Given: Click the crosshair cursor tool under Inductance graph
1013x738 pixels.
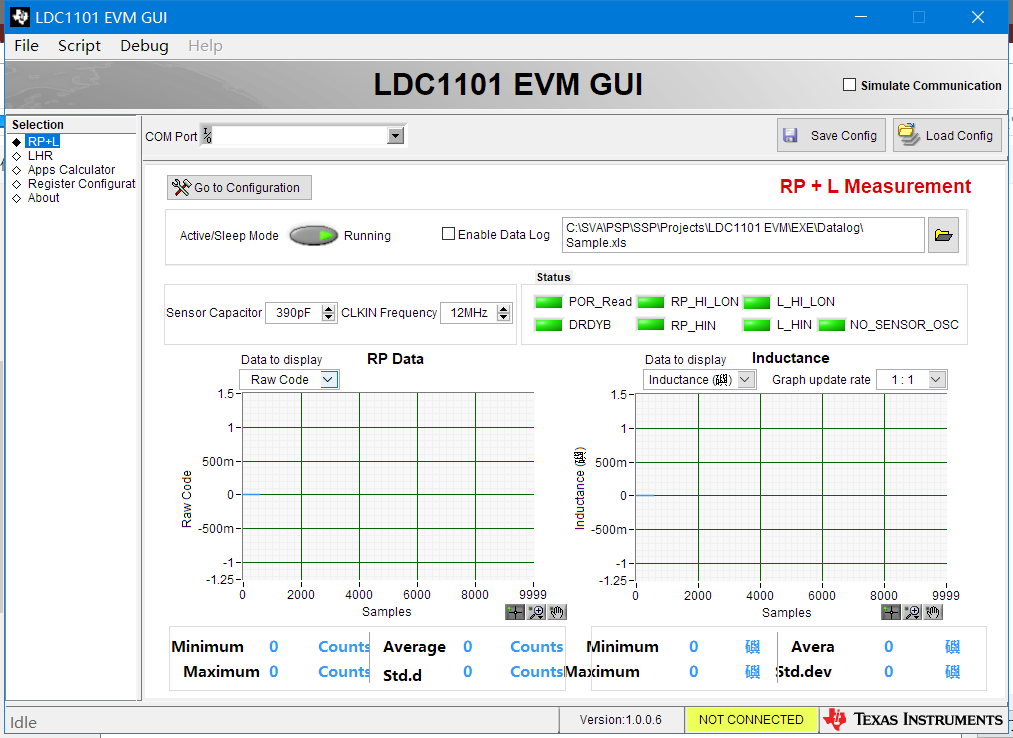Looking at the screenshot, I should [891, 612].
